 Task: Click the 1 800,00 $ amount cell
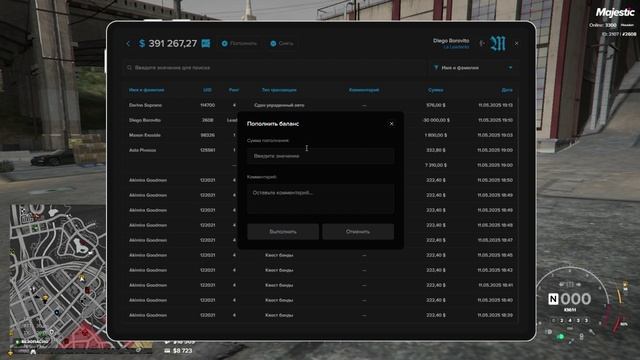(x=436, y=135)
